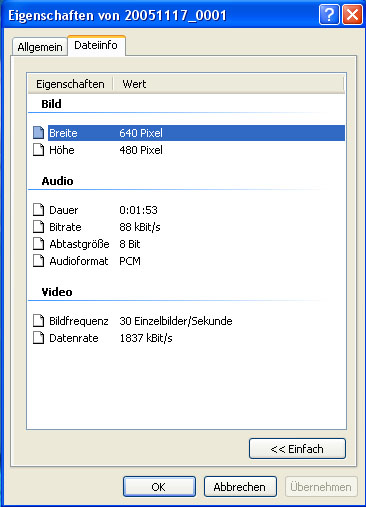Click the Eigenschaften column header
The image size is (366, 507).
tap(70, 84)
